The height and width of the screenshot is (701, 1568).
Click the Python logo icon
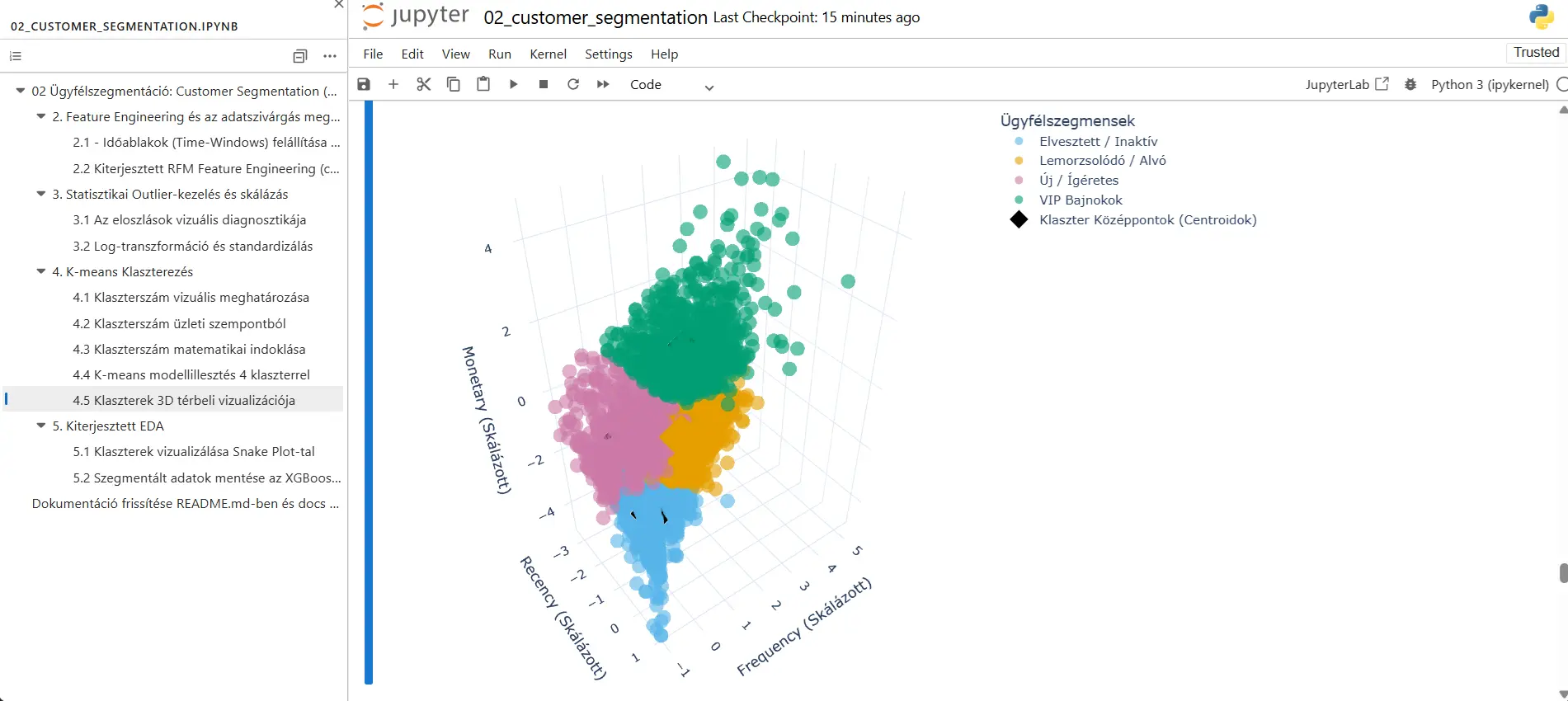pos(1541,16)
